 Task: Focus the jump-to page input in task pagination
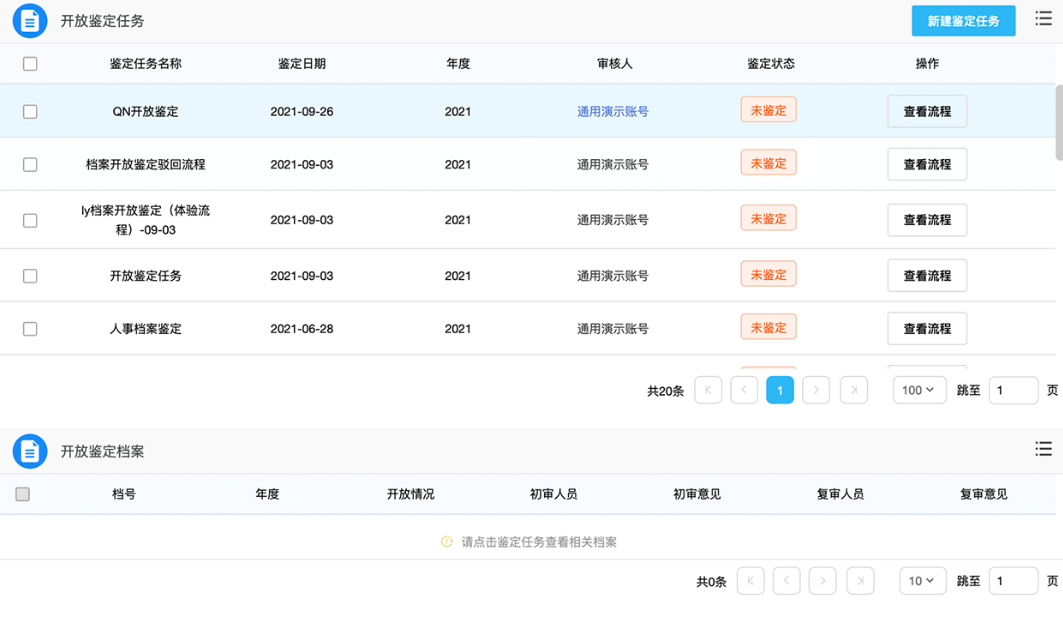[x=1013, y=390]
